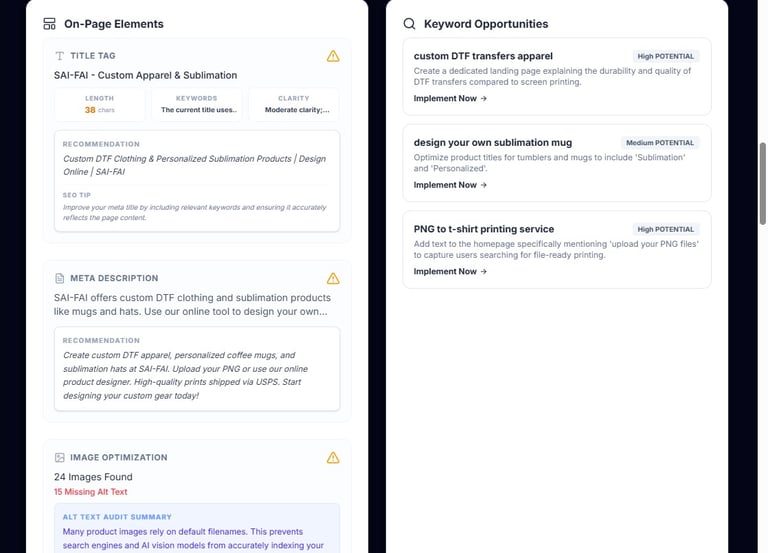This screenshot has width=768, height=553.
Task: Click Implement Now for design your own sublimation mug
Action: (450, 185)
